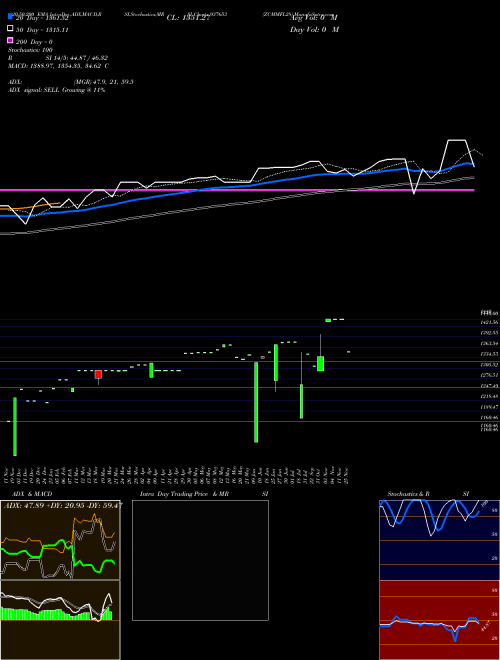The height and width of the screenshot is (660, 500).
Task: Click the 'Avg Vol: 0 M' readout
Action: click(314, 18)
